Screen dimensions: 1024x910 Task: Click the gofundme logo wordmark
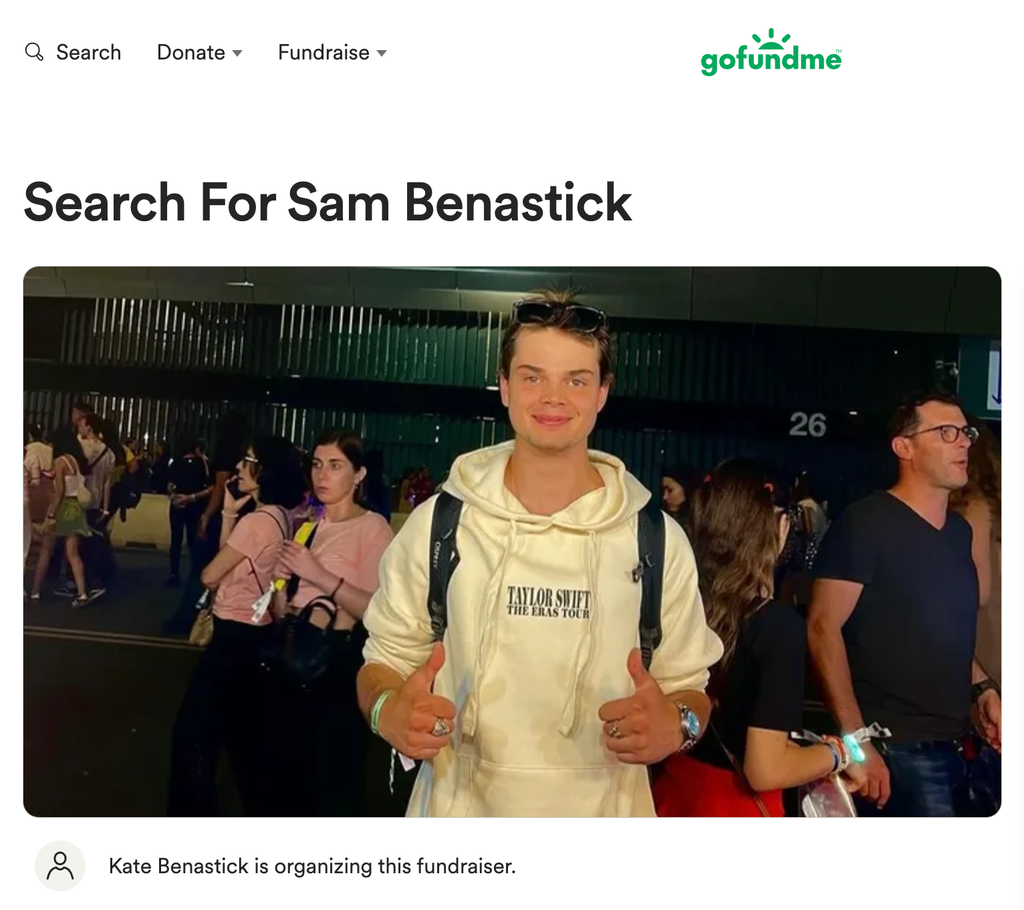click(x=770, y=60)
